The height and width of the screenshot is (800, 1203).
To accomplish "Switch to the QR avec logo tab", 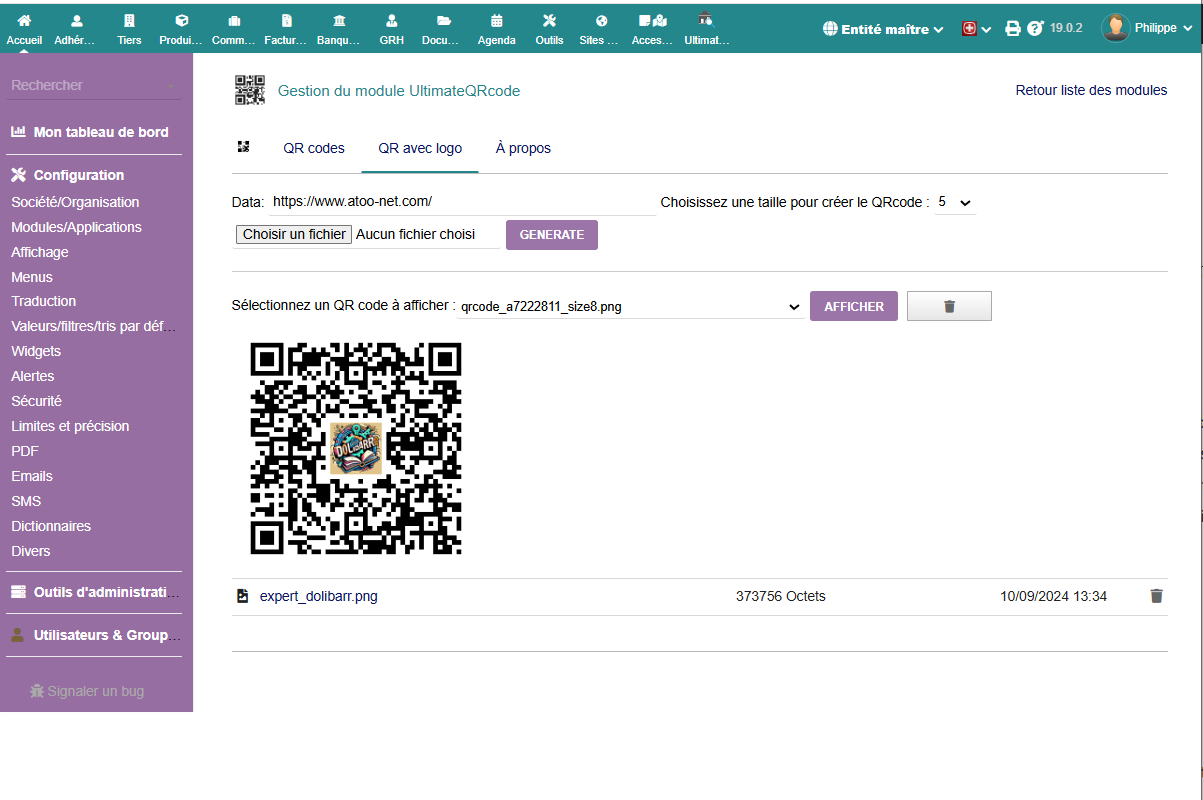I will tap(420, 148).
